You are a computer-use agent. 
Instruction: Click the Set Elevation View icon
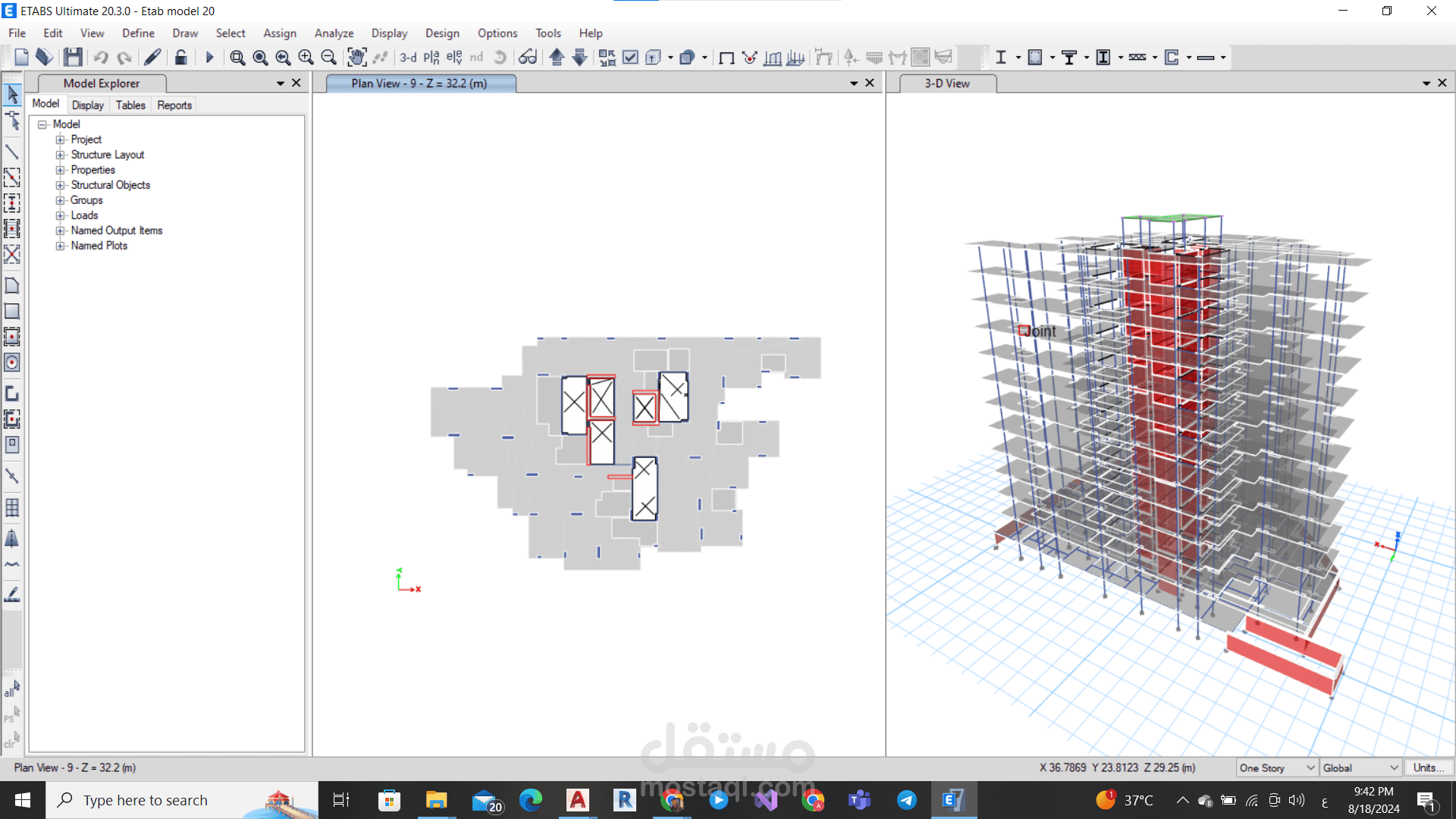tap(454, 58)
